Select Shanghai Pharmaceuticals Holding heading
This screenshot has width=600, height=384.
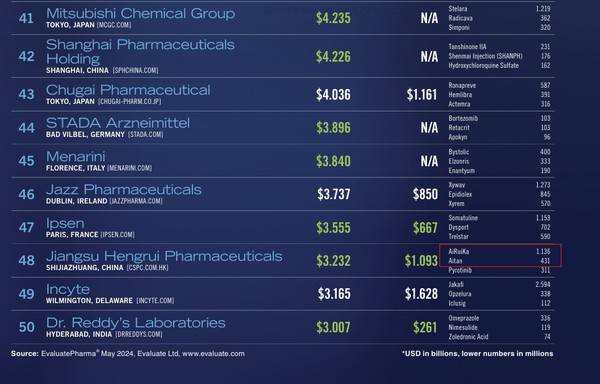pos(140,52)
